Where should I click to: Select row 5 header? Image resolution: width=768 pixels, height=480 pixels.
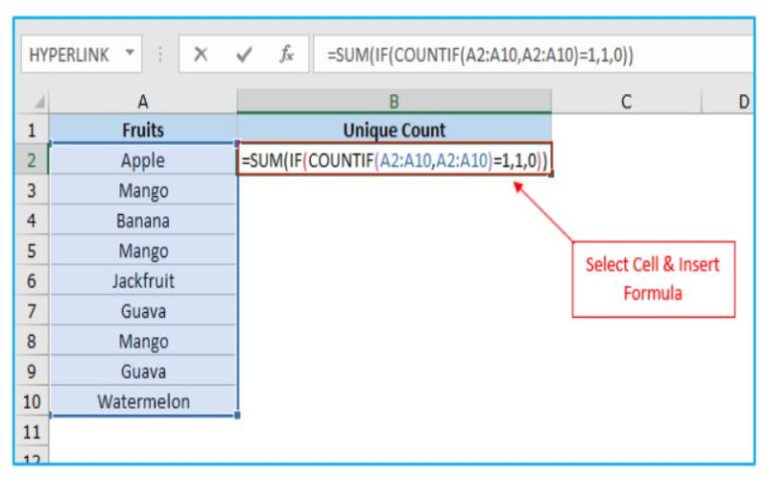pos(32,251)
